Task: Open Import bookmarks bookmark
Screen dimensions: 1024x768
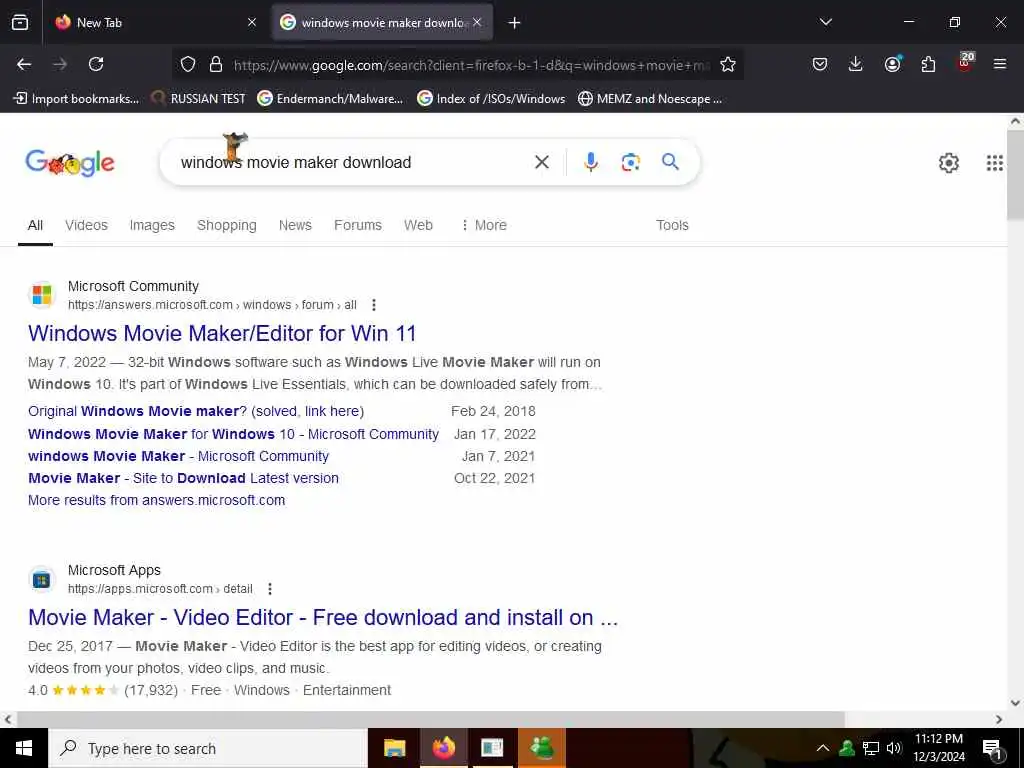Action: pyautogui.click(x=76, y=99)
